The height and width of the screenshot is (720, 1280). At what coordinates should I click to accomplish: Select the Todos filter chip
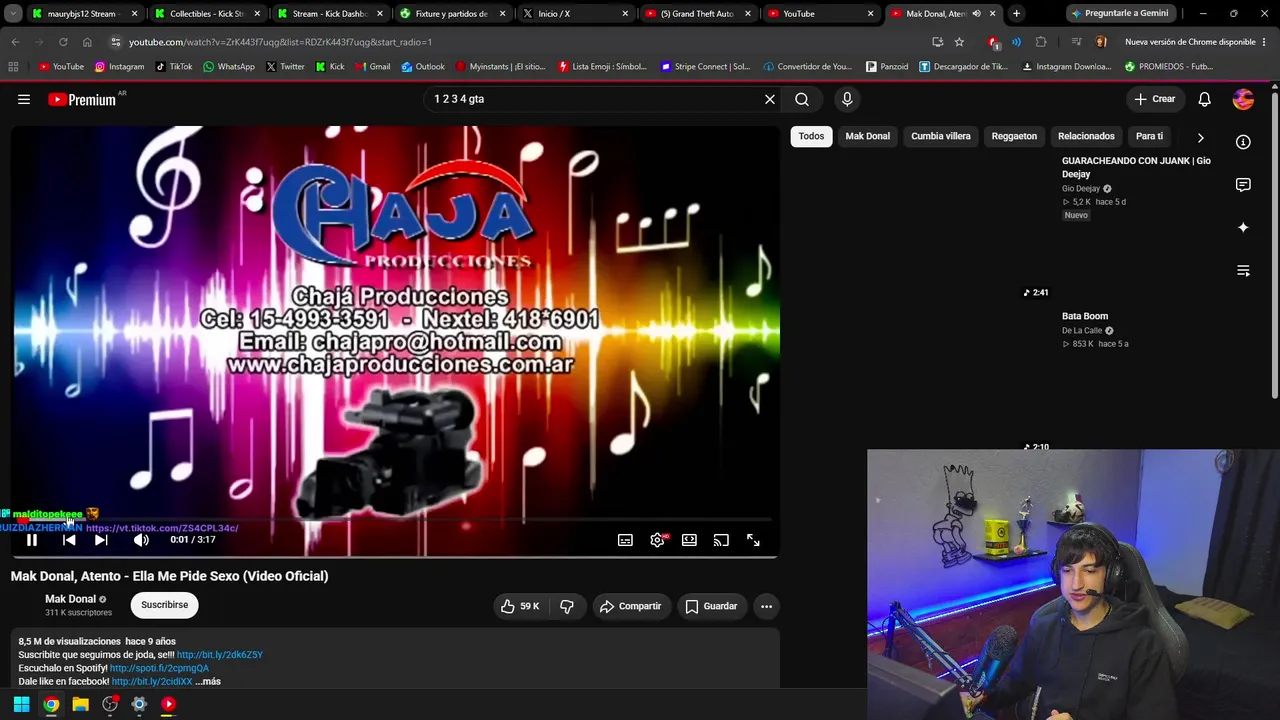tap(811, 136)
